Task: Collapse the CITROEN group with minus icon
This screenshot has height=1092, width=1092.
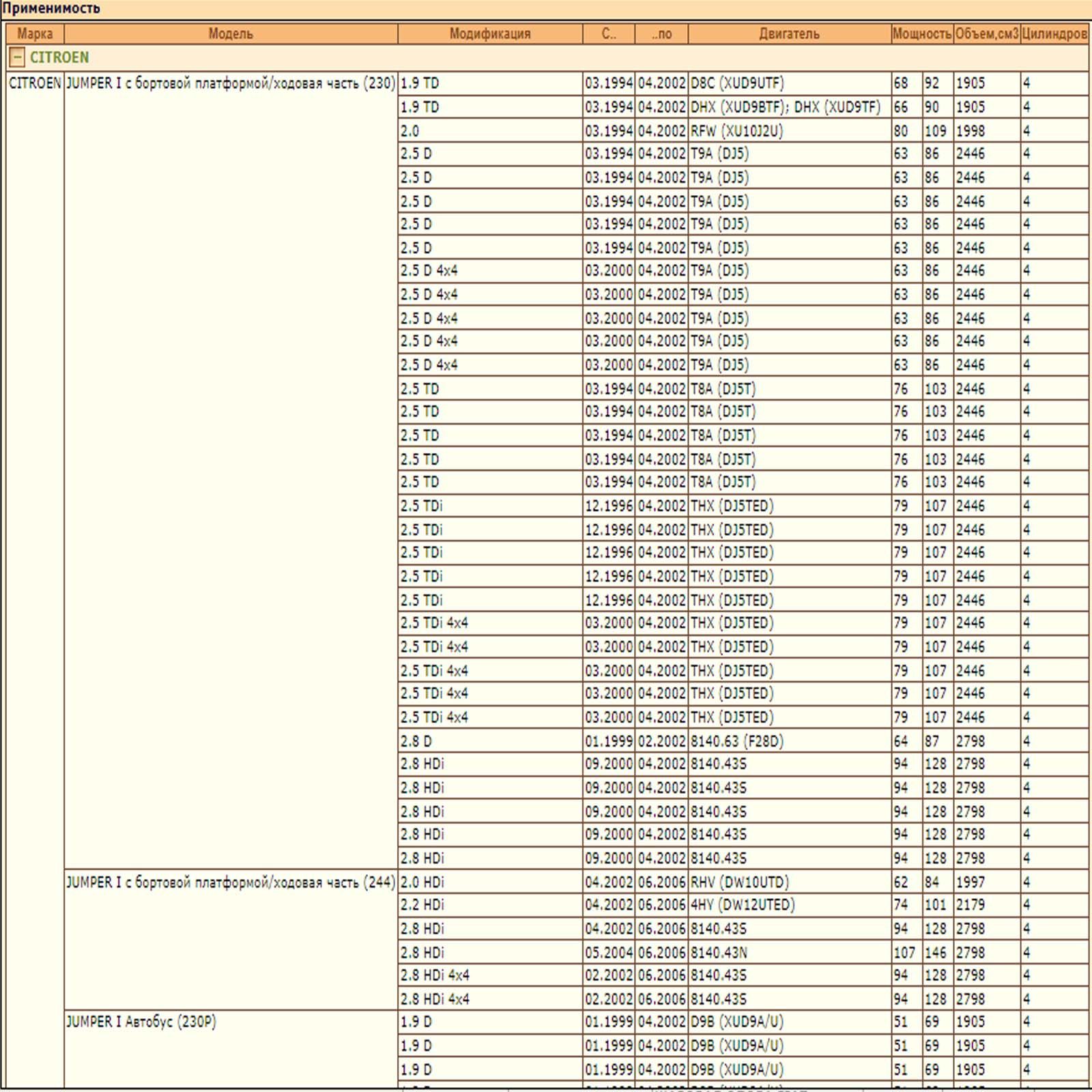Action: click(x=16, y=57)
